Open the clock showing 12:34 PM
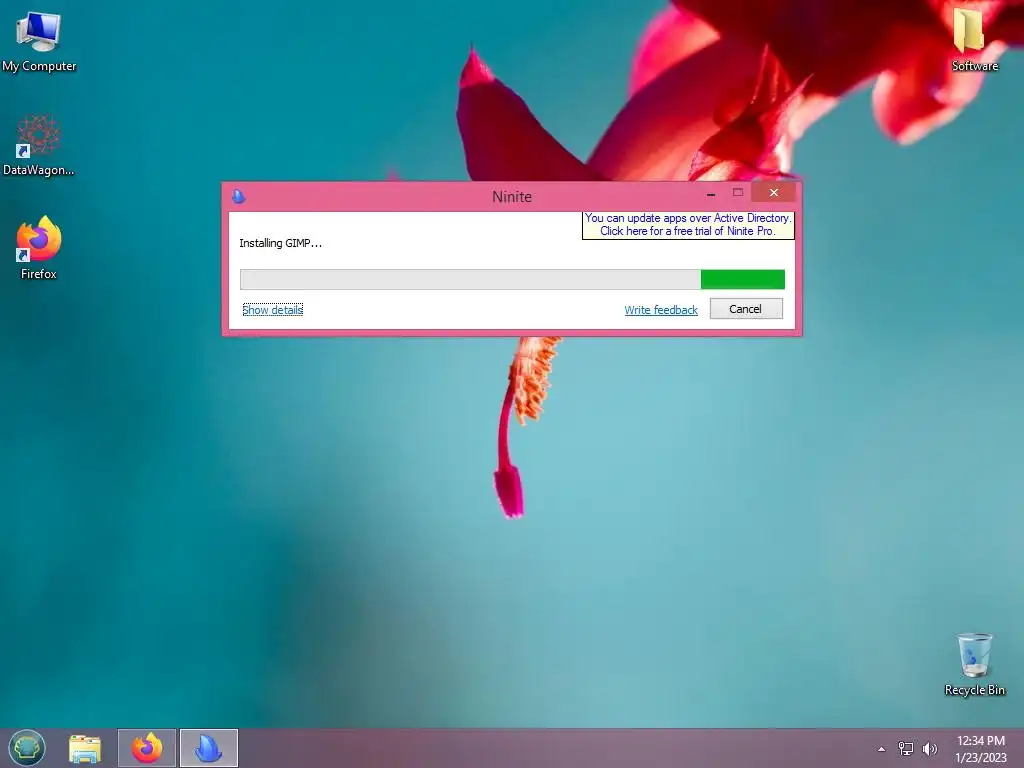The image size is (1024, 768). [x=980, y=749]
